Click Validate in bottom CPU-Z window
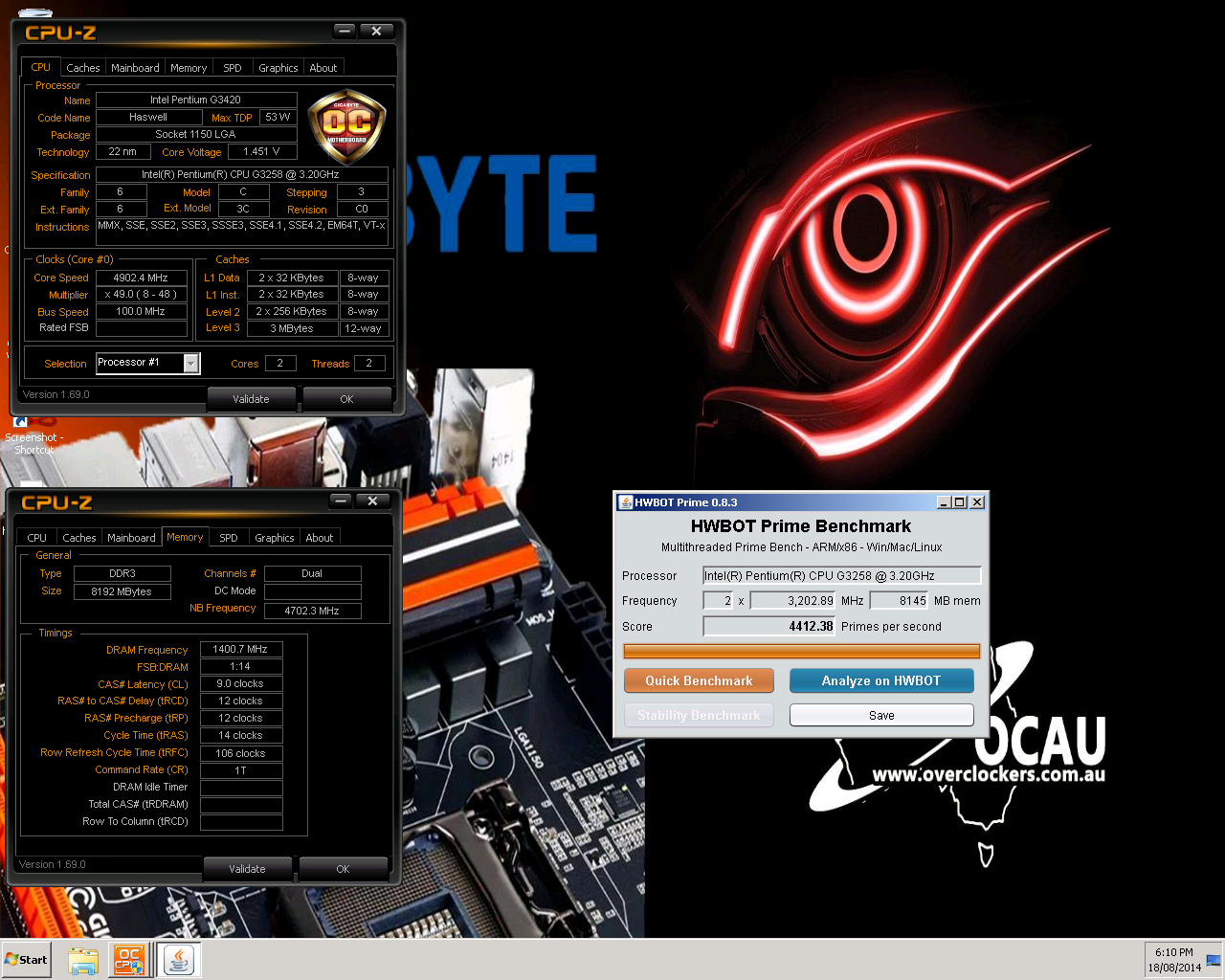This screenshot has height=980, width=1225. (x=247, y=869)
